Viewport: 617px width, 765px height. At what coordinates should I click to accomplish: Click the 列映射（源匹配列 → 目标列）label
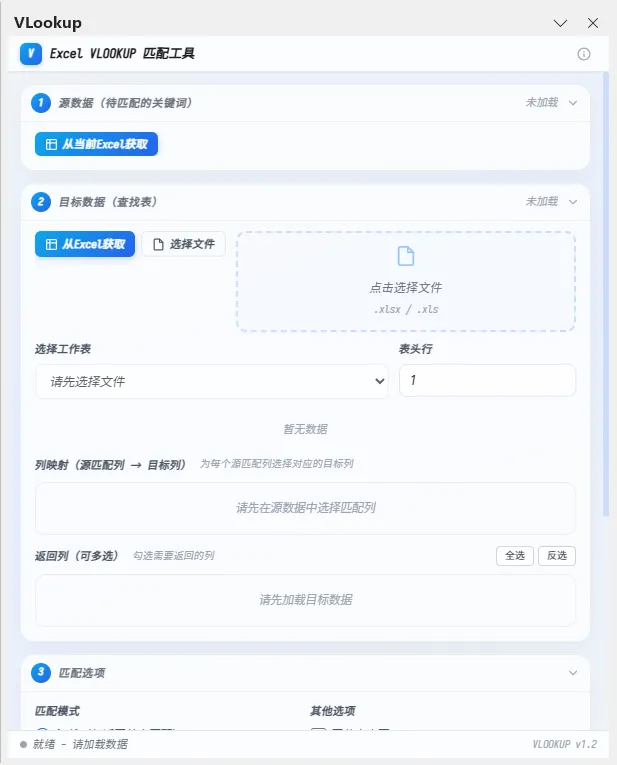110,465
